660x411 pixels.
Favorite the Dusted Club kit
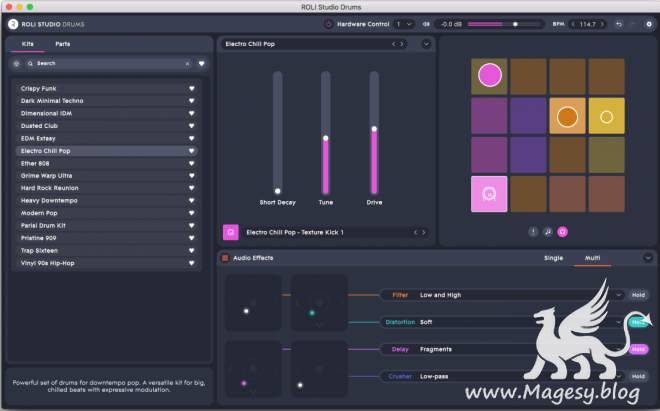[192, 126]
